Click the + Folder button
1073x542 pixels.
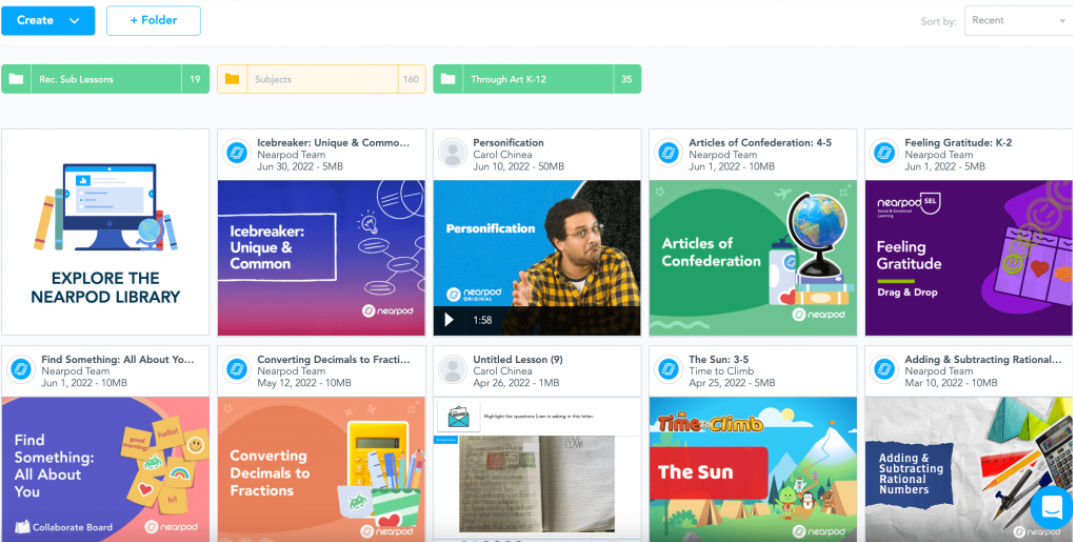pyautogui.click(x=153, y=20)
